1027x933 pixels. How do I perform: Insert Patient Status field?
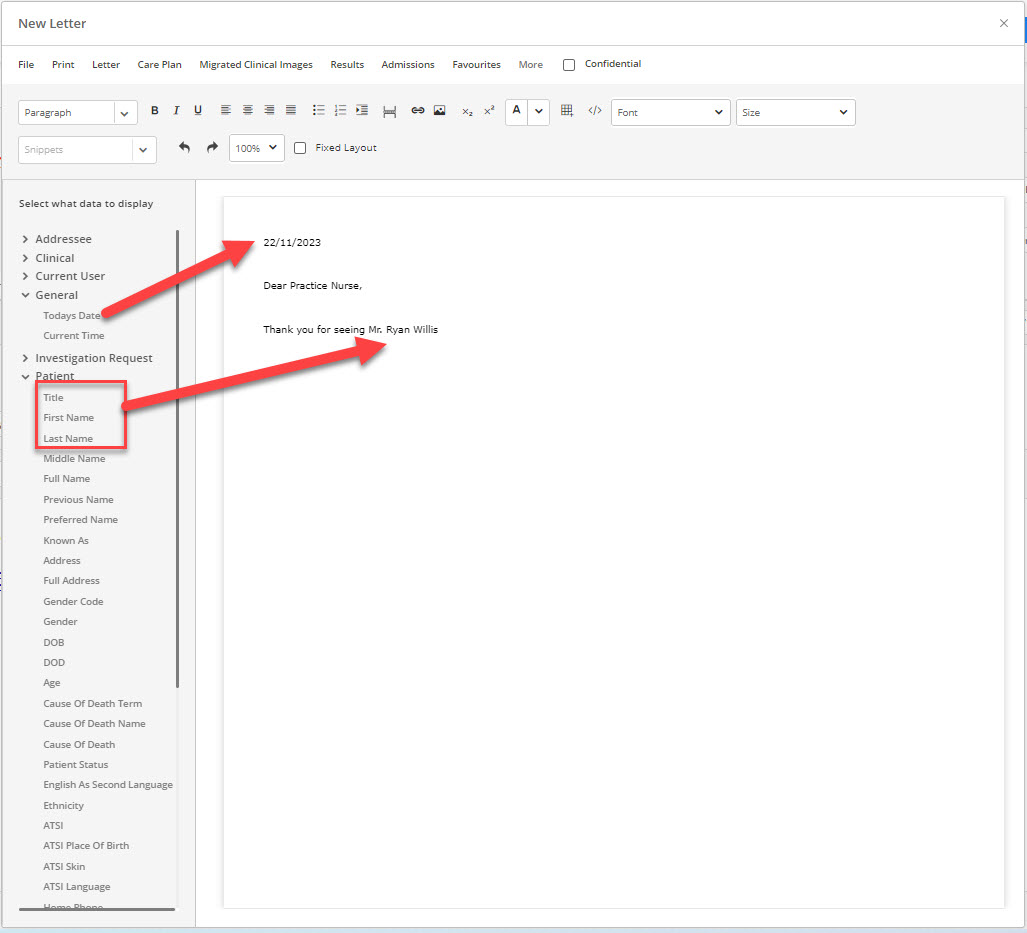(x=76, y=765)
